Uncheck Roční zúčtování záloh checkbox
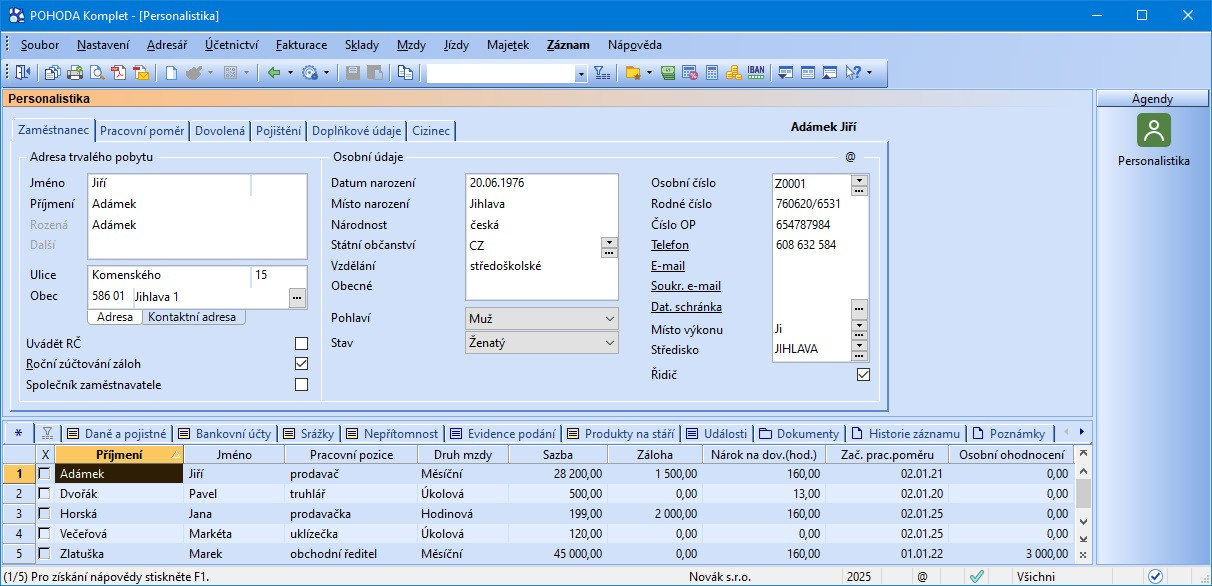 301,364
